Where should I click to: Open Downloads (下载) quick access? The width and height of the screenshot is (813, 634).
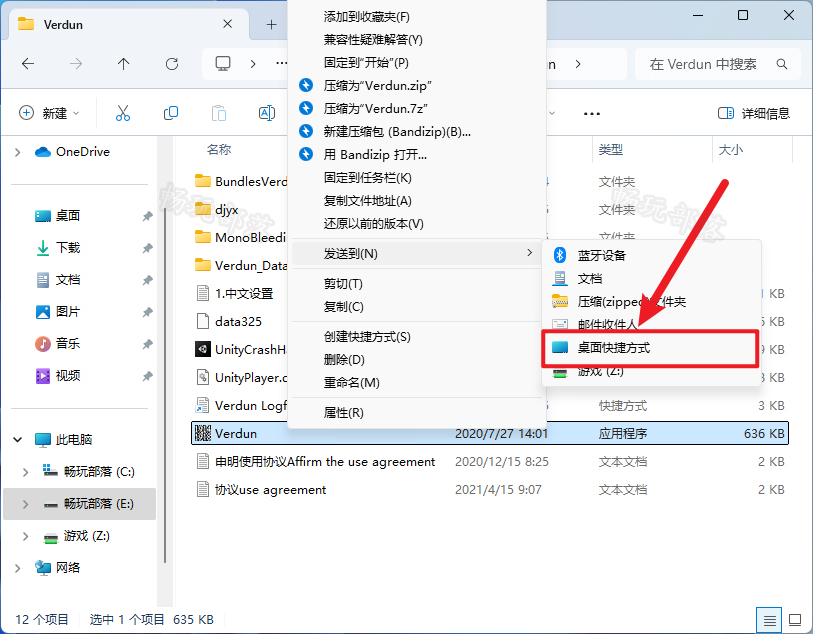58,248
